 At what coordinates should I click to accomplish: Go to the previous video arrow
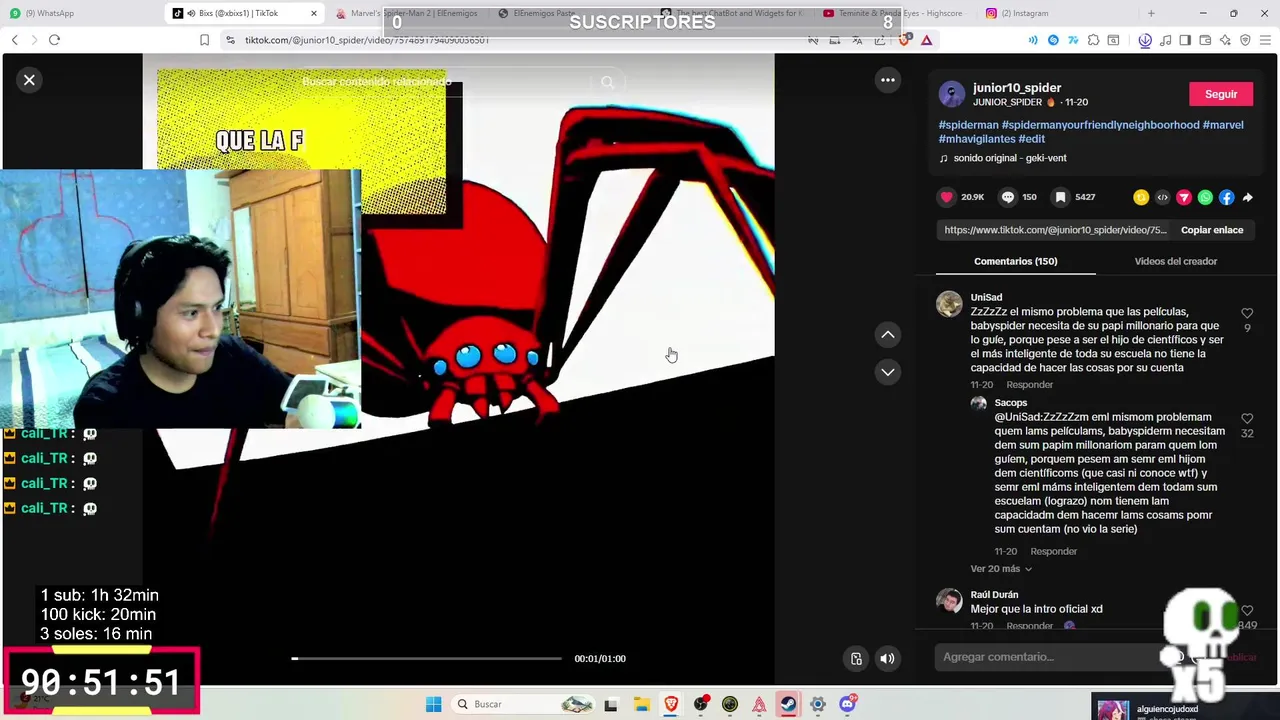pos(887,335)
